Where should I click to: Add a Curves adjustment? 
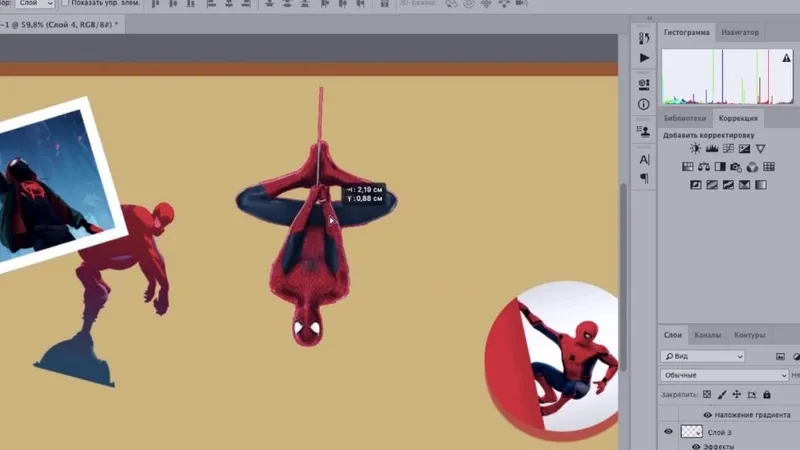coord(728,148)
